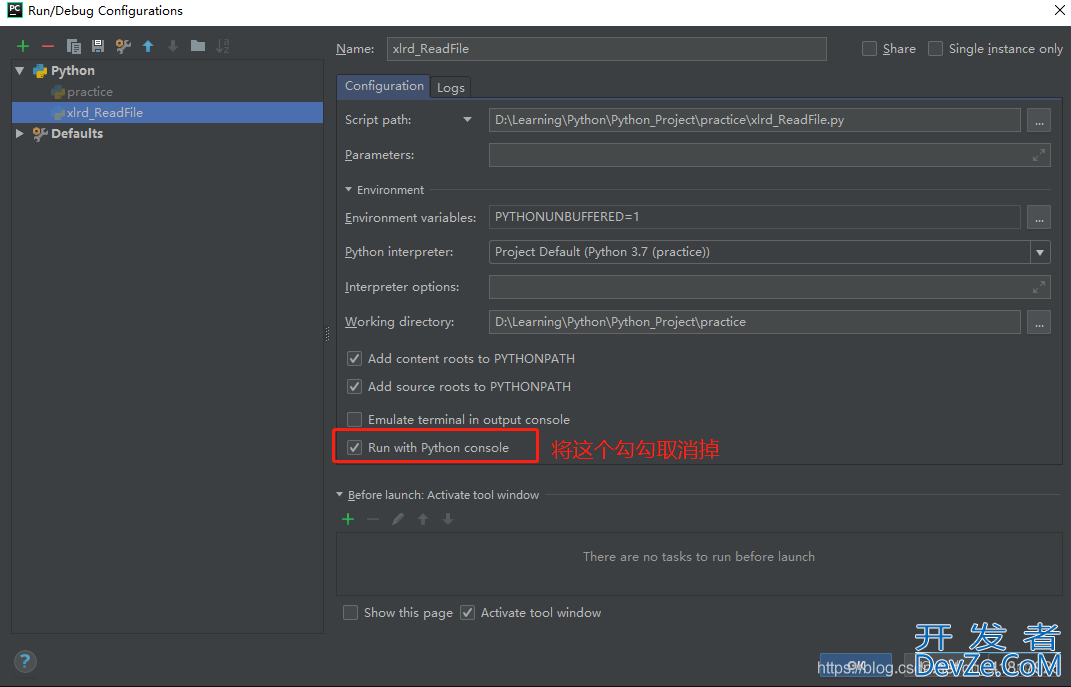Uncheck Add content roots to PYTHONPATH
This screenshot has width=1071, height=687.
[x=354, y=359]
